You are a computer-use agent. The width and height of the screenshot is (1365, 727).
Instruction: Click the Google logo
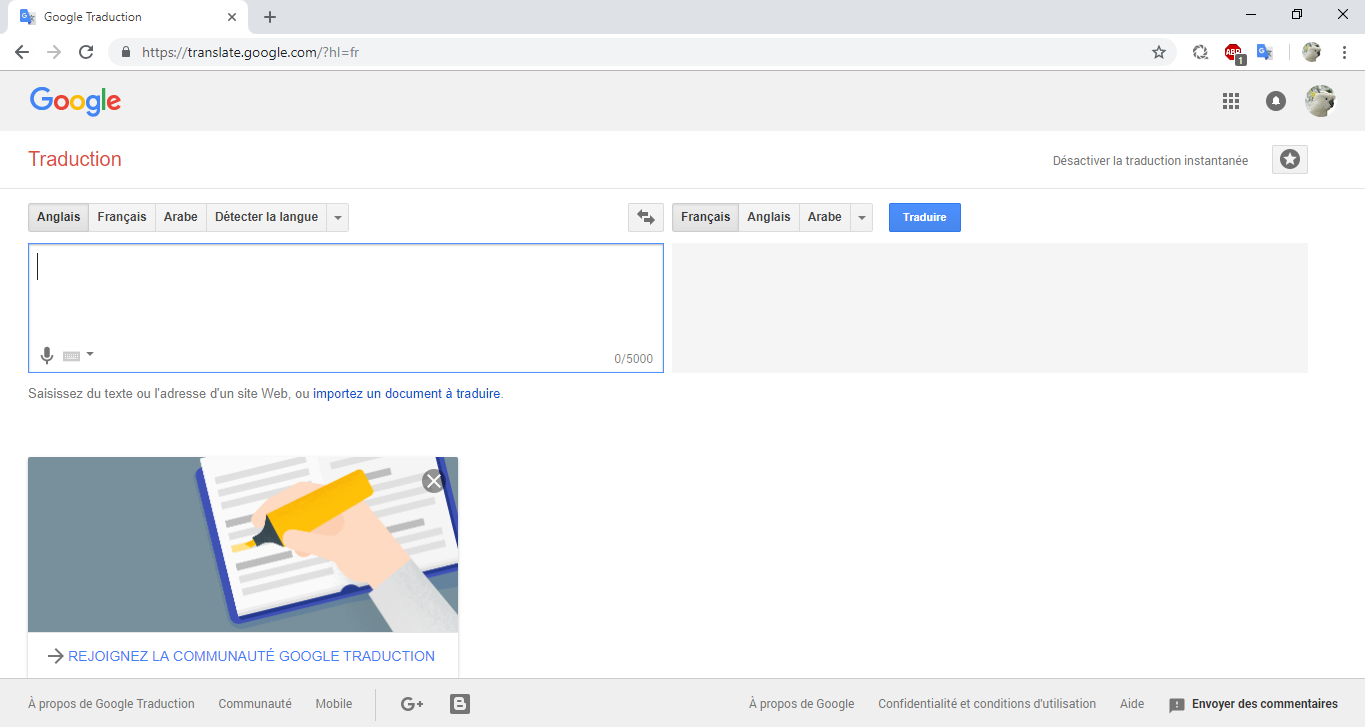pyautogui.click(x=75, y=101)
